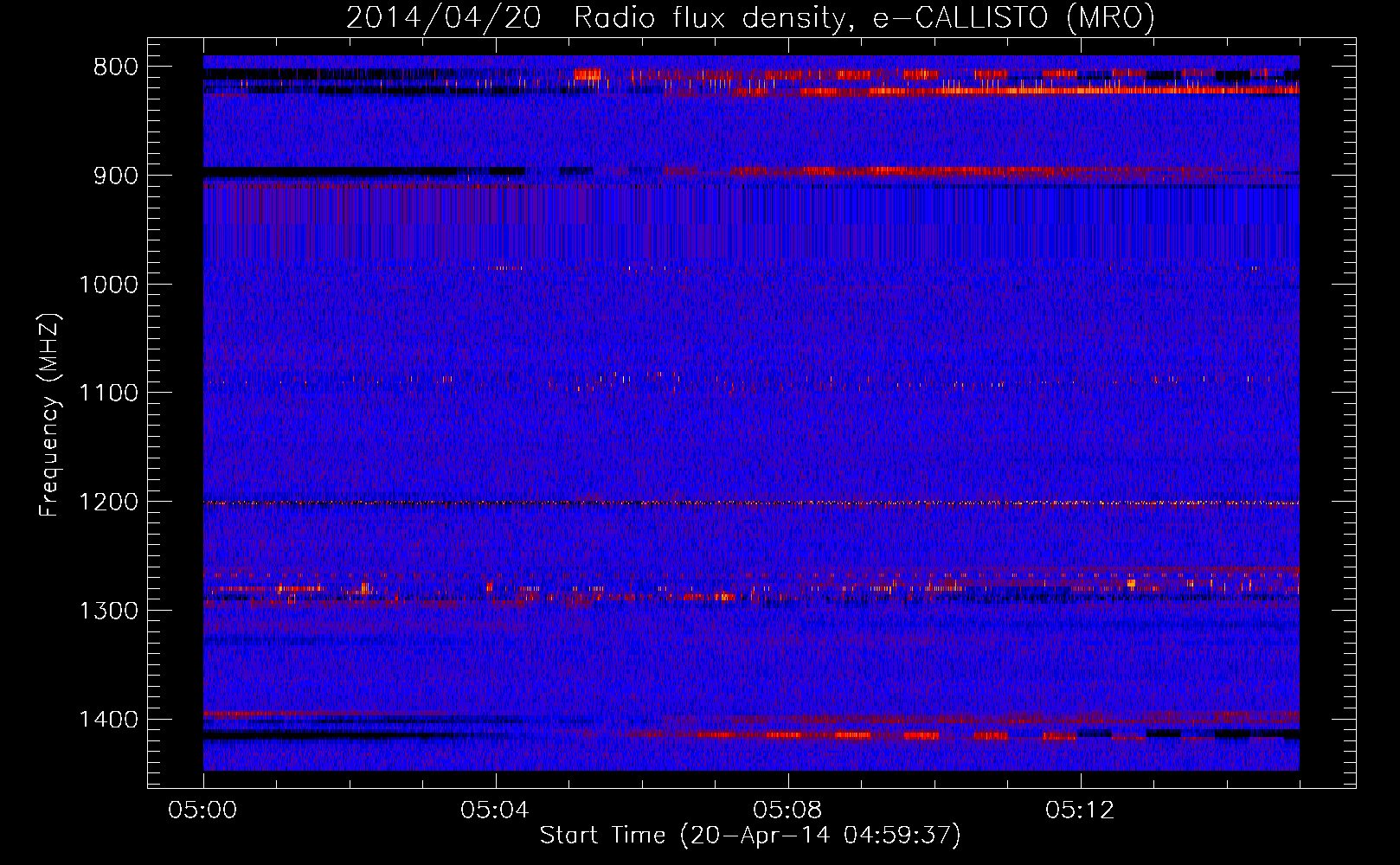Click the 'Frequency (MHZ)' axis label
Viewport: 1400px width, 865px height.
point(50,415)
